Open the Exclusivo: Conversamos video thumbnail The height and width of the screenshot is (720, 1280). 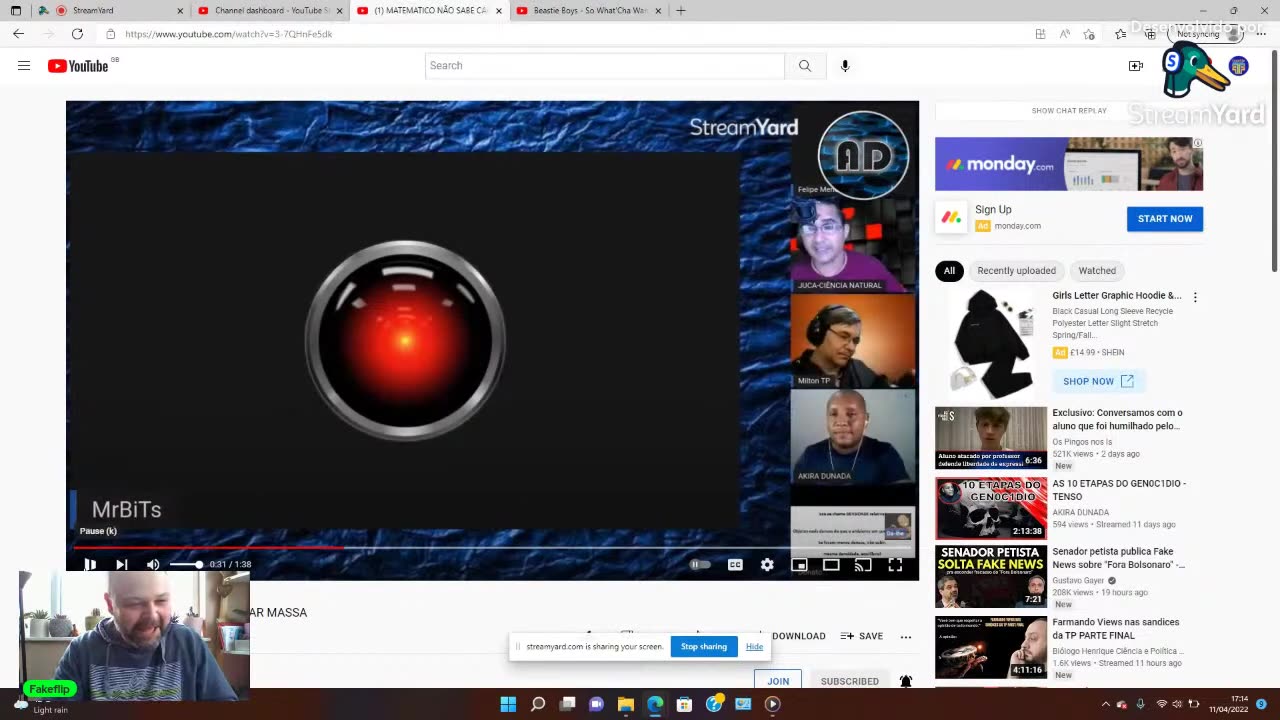coord(991,438)
